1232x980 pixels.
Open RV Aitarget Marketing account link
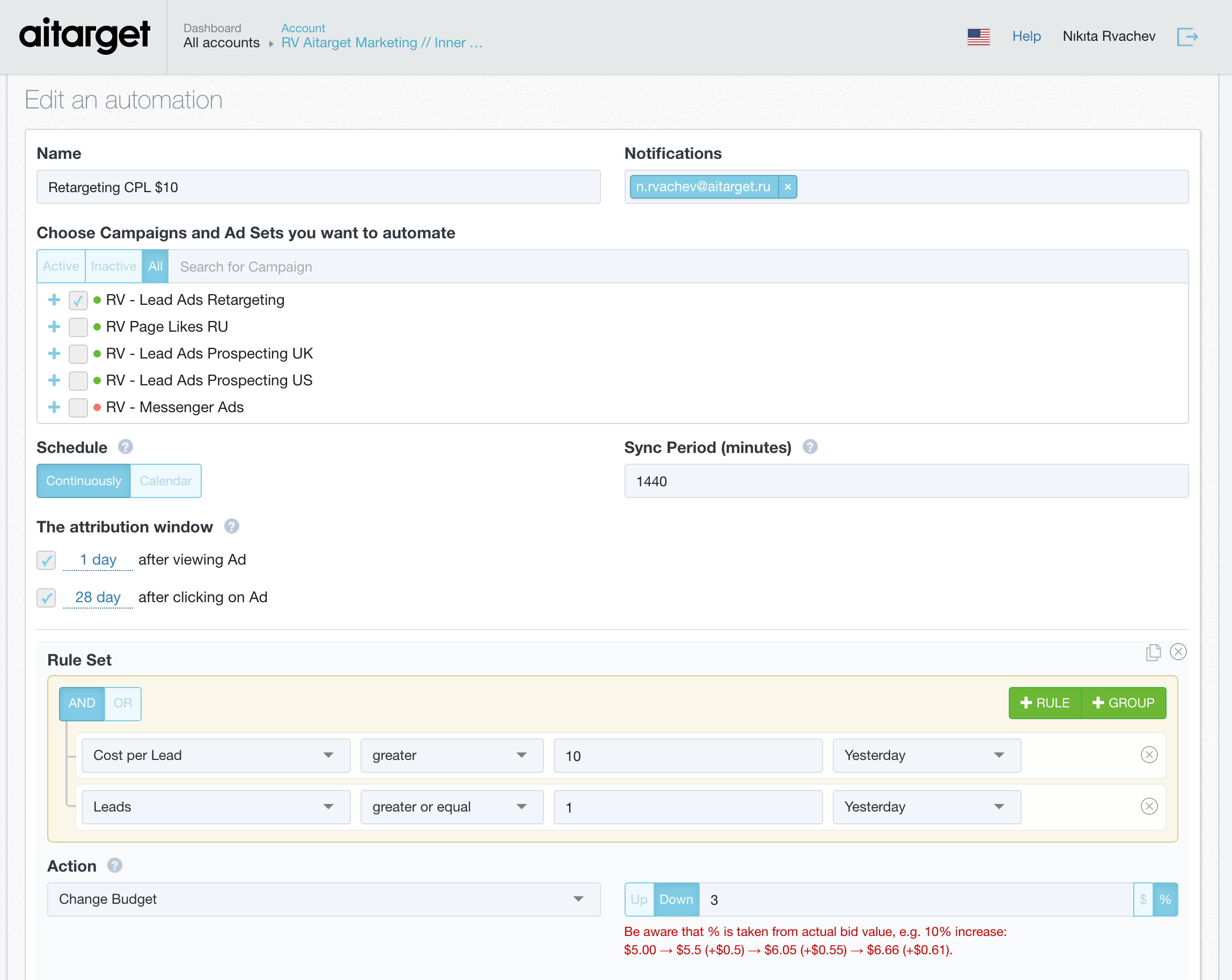(382, 43)
